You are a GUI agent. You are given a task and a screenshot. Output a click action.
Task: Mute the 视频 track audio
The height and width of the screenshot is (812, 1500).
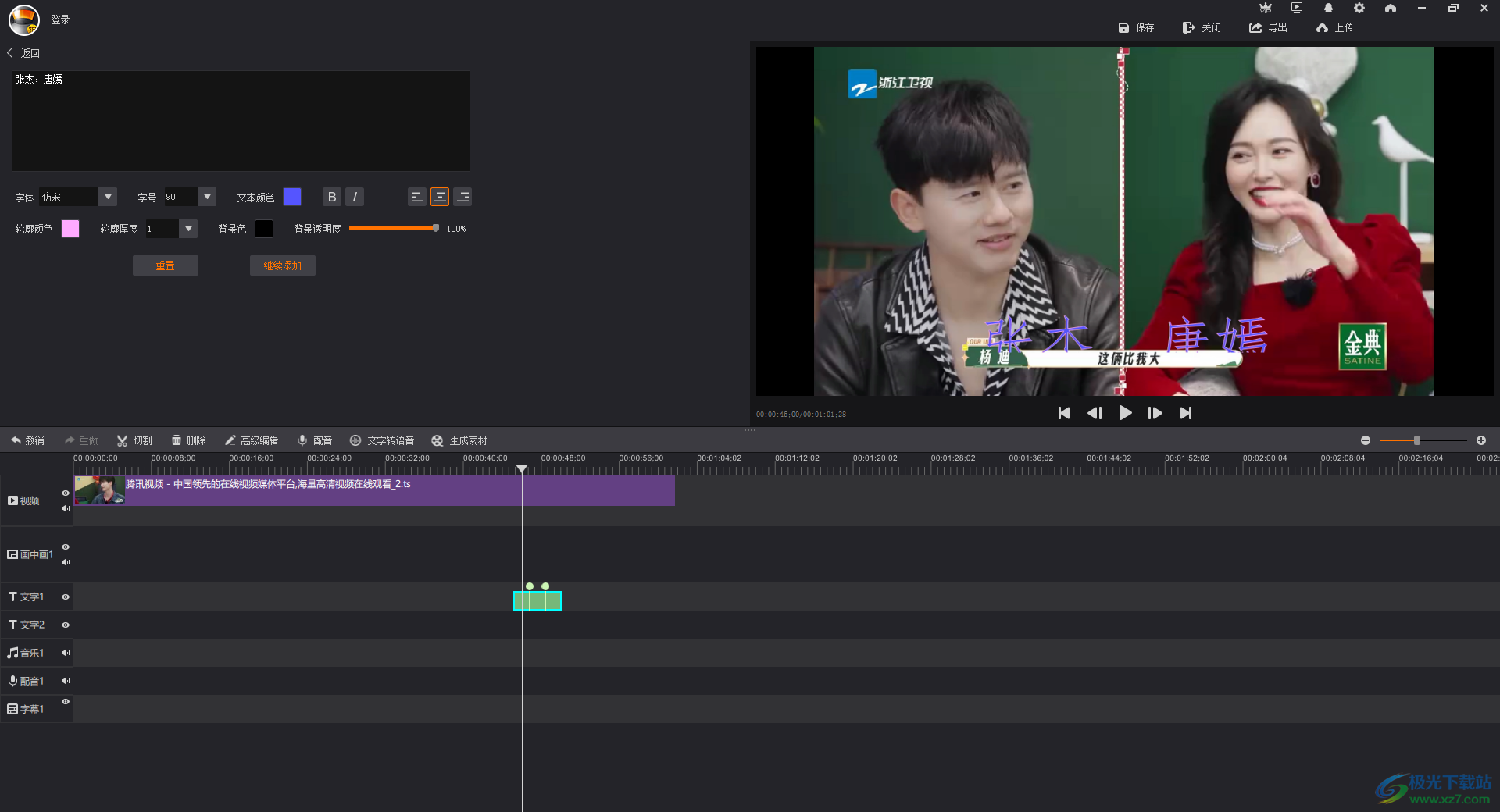click(66, 508)
